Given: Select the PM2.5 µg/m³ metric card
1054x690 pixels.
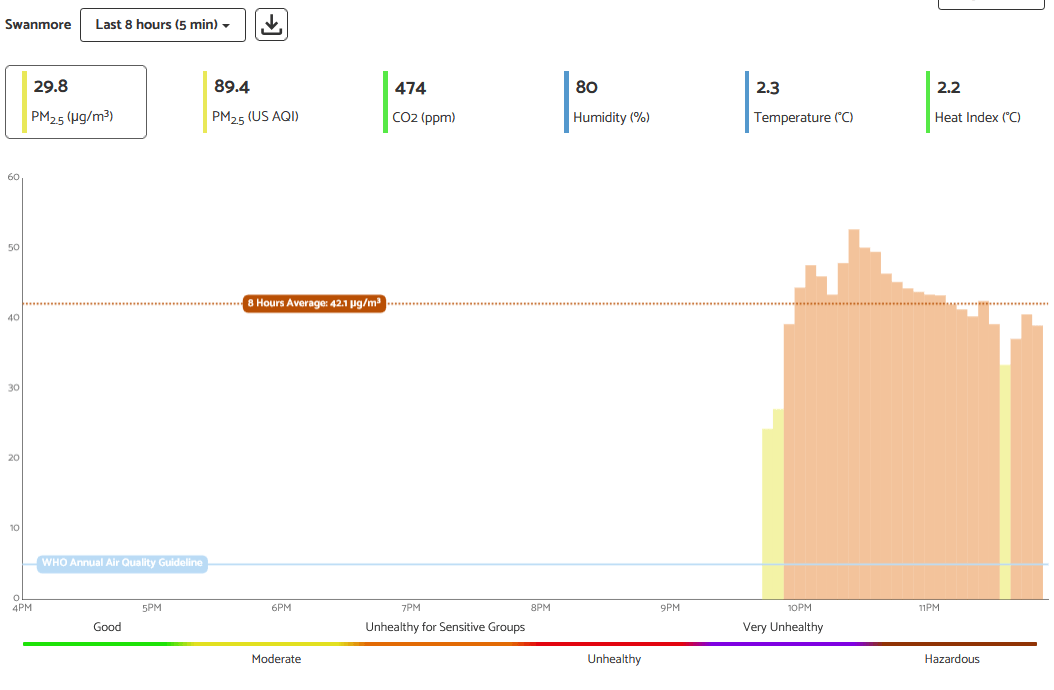Looking at the screenshot, I should point(75,101).
